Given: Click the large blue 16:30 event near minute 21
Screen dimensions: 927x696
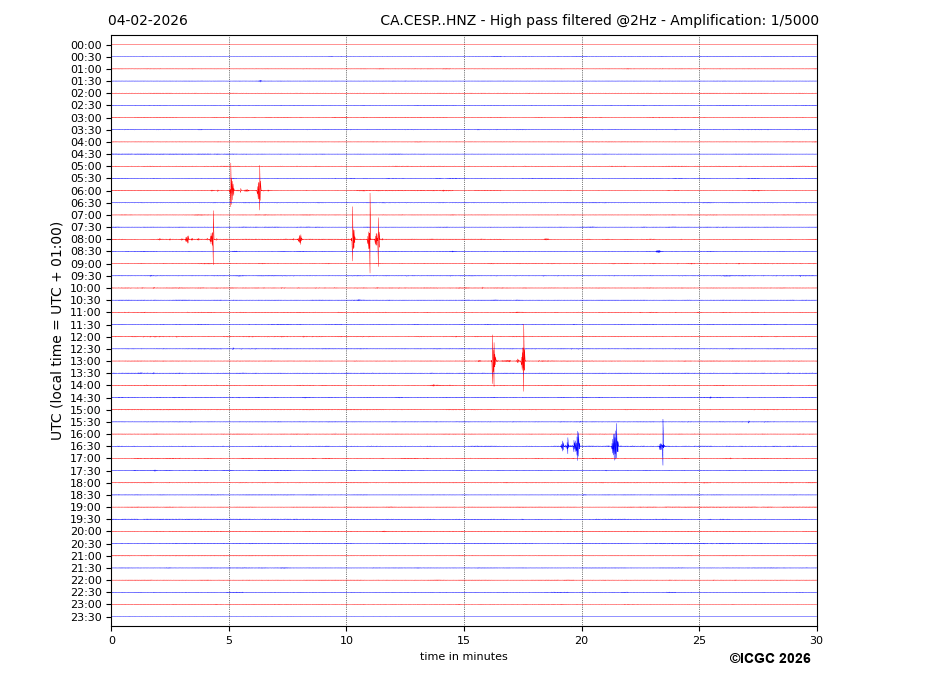Looking at the screenshot, I should click(615, 446).
